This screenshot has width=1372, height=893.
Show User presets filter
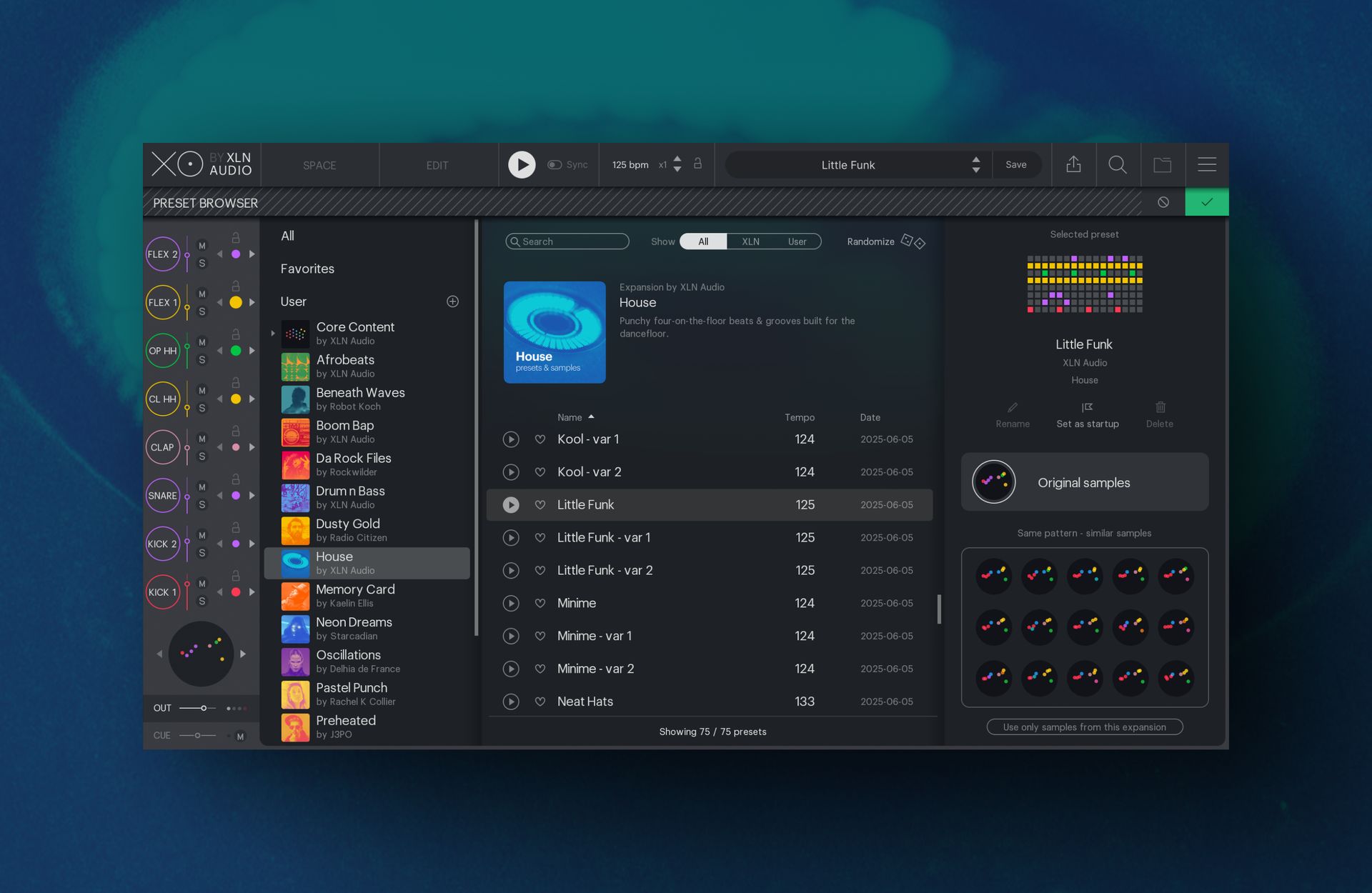(797, 241)
